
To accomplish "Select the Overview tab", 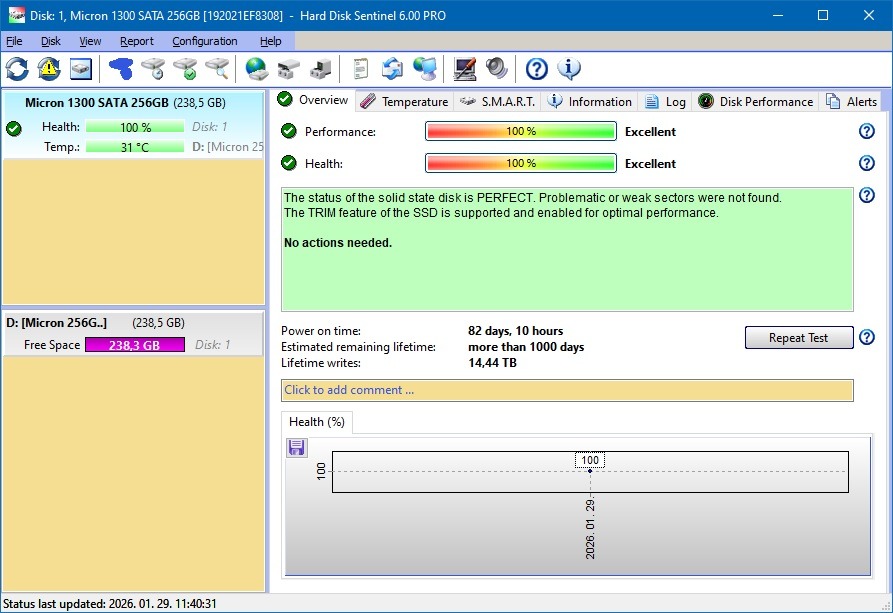I will click(313, 100).
